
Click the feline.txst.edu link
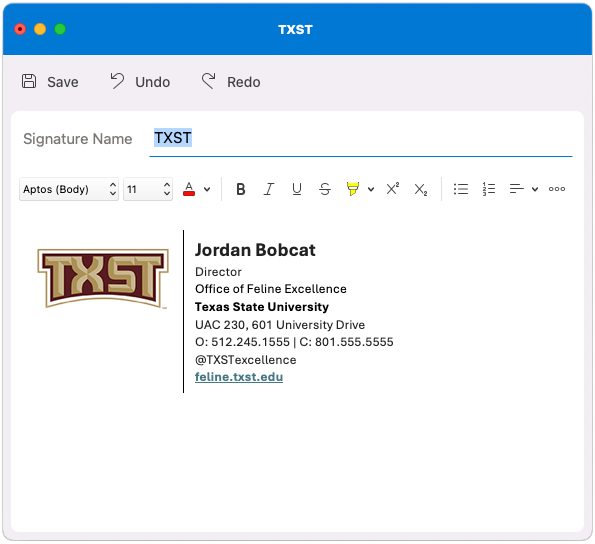[239, 377]
